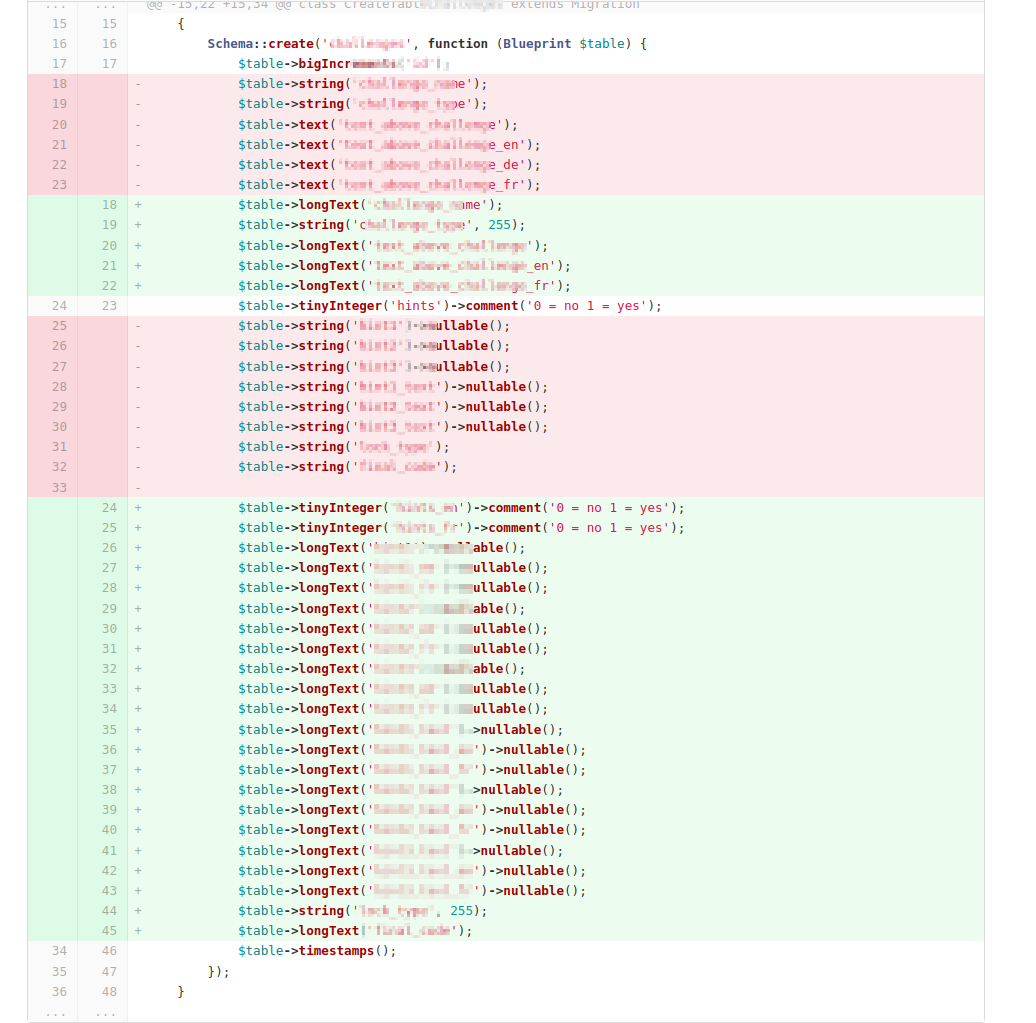1036x1023 pixels.
Task: Click the plus marker on line 45
Action: tap(138, 930)
